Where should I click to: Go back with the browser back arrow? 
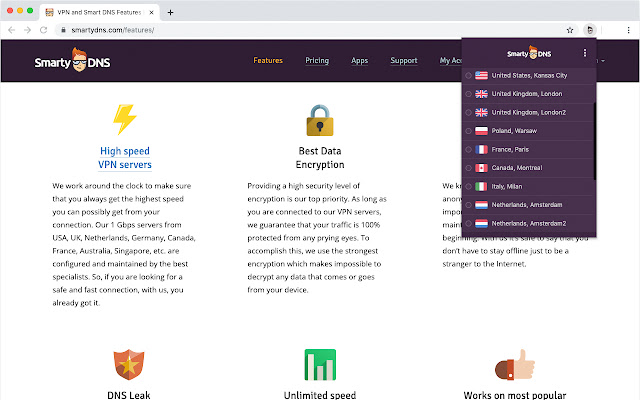pos(11,30)
